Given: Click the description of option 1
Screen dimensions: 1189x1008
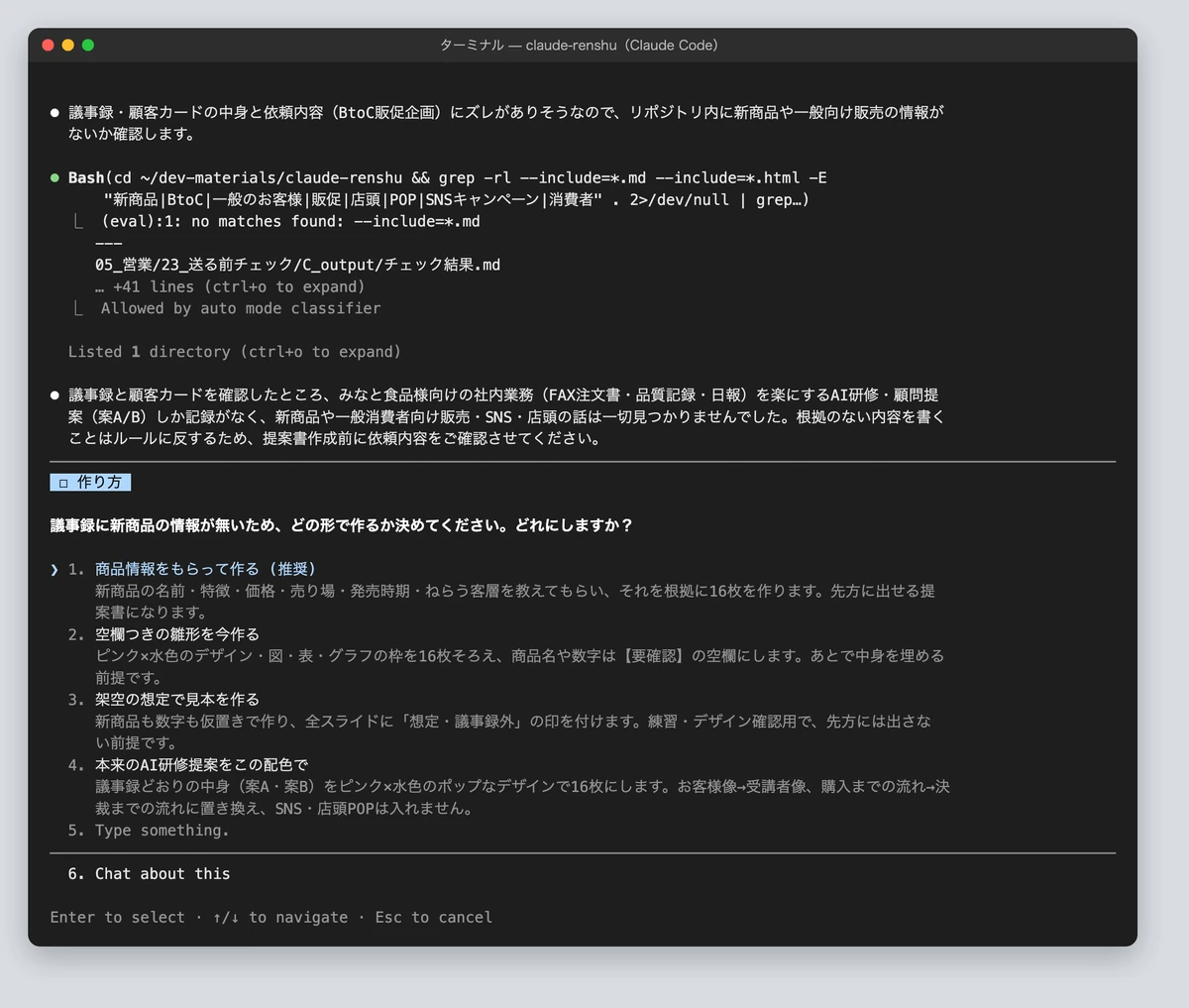Looking at the screenshot, I should pos(515,602).
